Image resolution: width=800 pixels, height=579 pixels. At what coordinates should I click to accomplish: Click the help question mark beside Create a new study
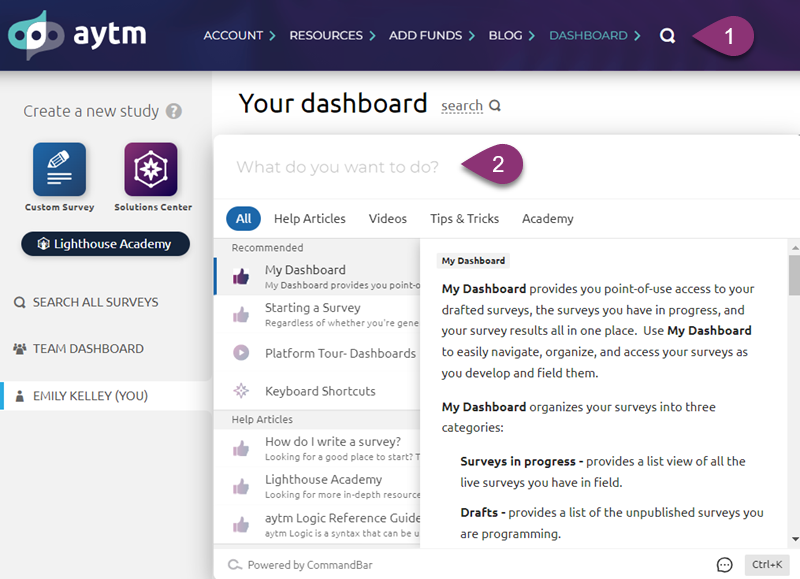174,111
